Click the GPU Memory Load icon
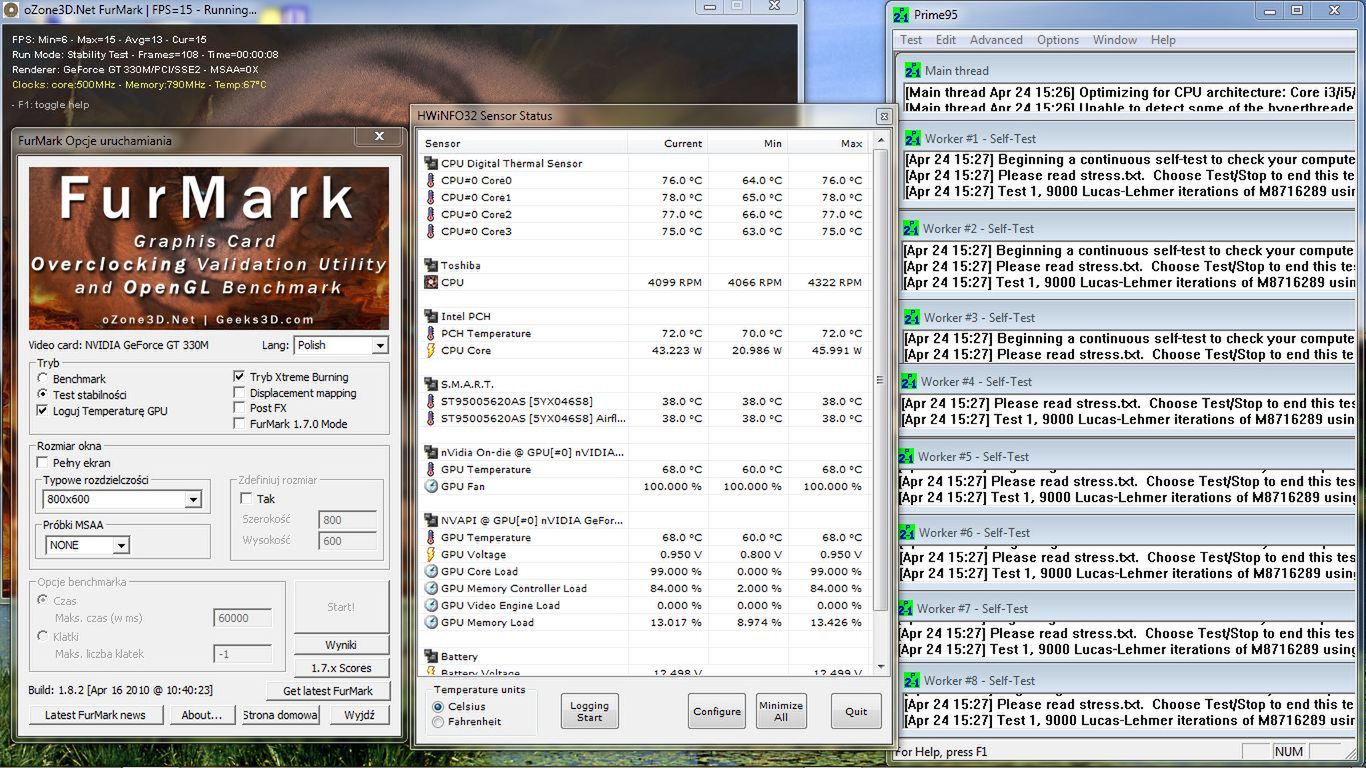This screenshot has height=768, width=1366. (431, 622)
